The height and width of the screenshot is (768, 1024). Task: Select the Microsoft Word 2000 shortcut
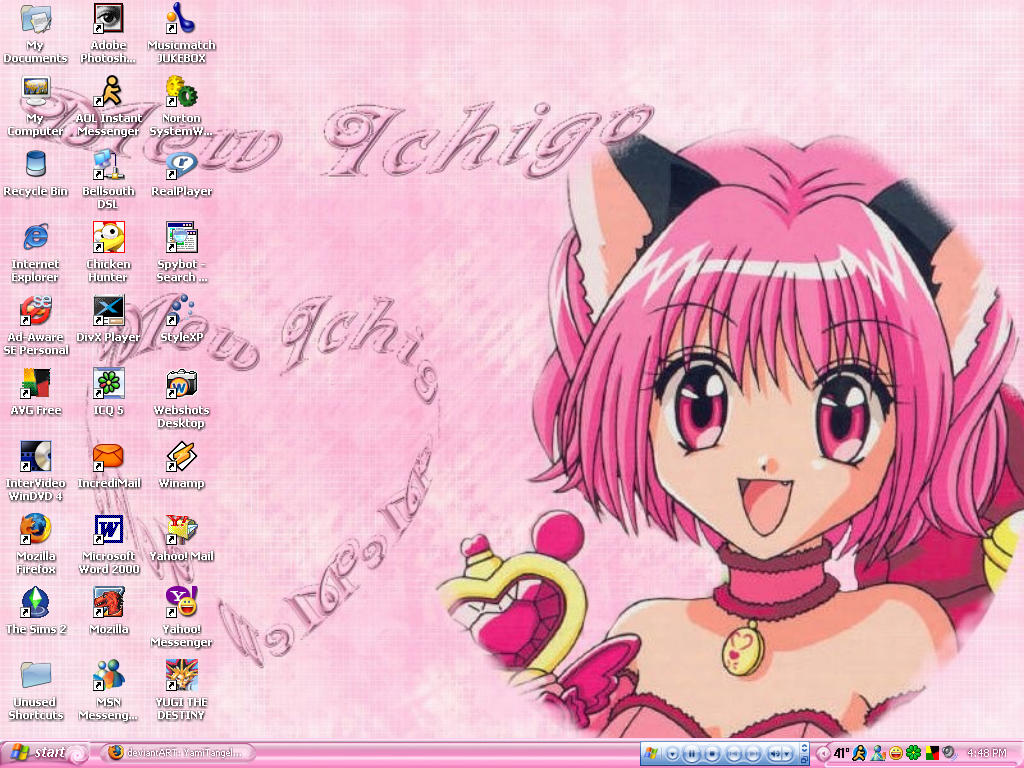[108, 545]
